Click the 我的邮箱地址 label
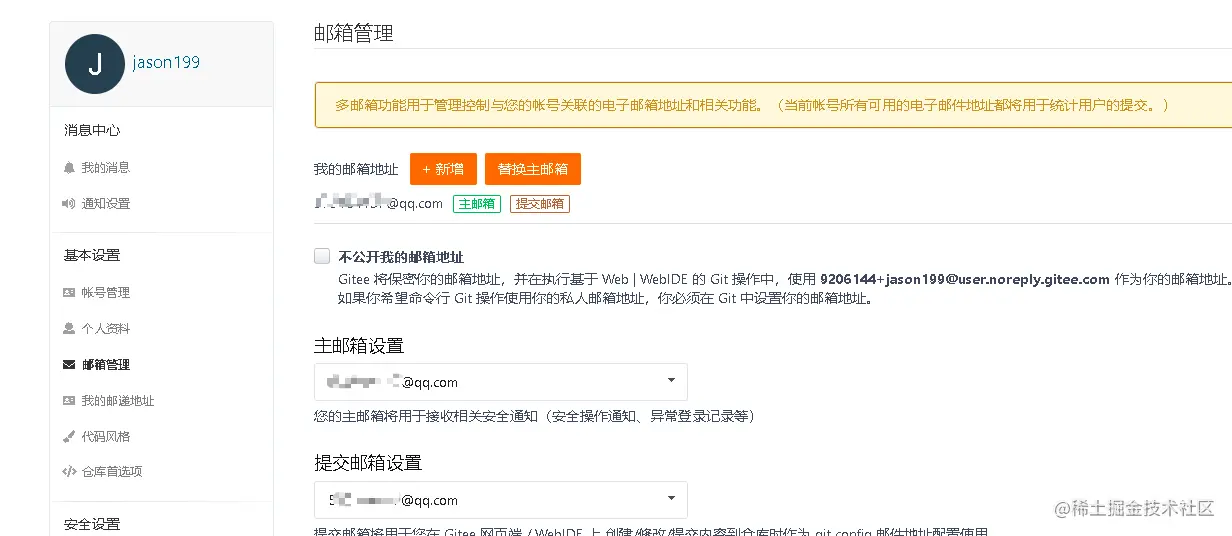The image size is (1232, 536). (356, 170)
